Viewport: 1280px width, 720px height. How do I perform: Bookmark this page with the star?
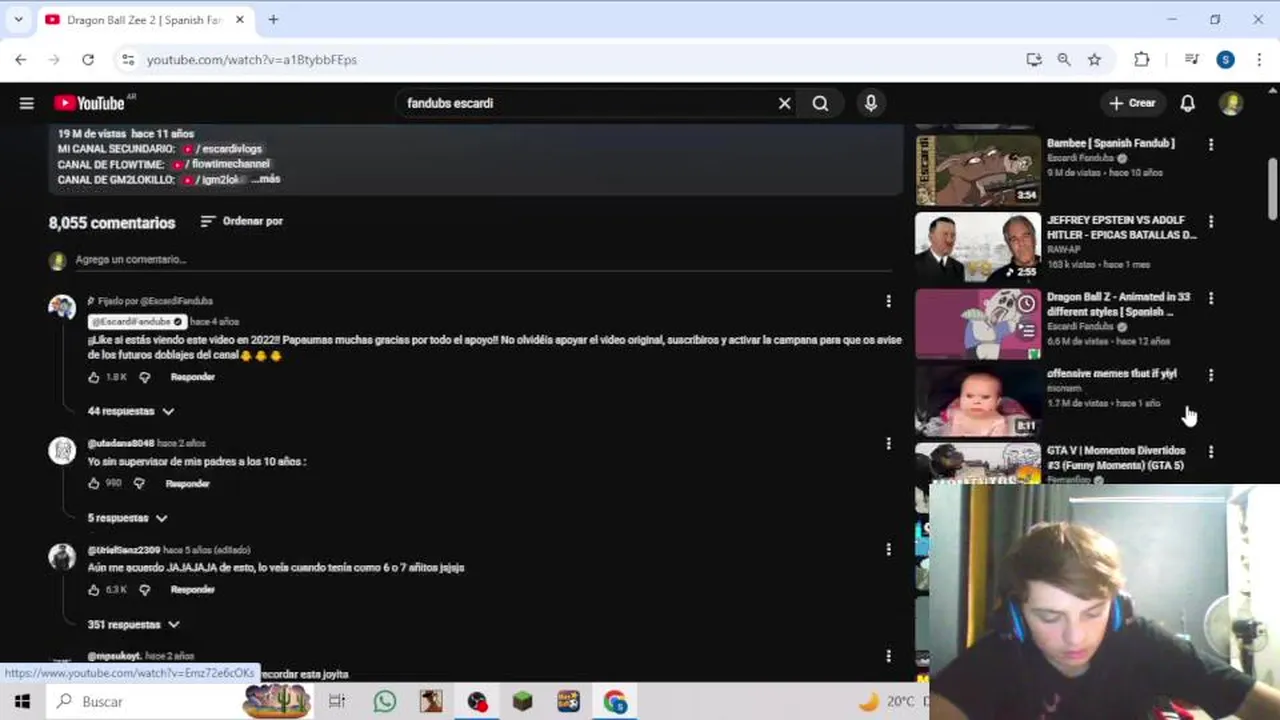pyautogui.click(x=1095, y=60)
